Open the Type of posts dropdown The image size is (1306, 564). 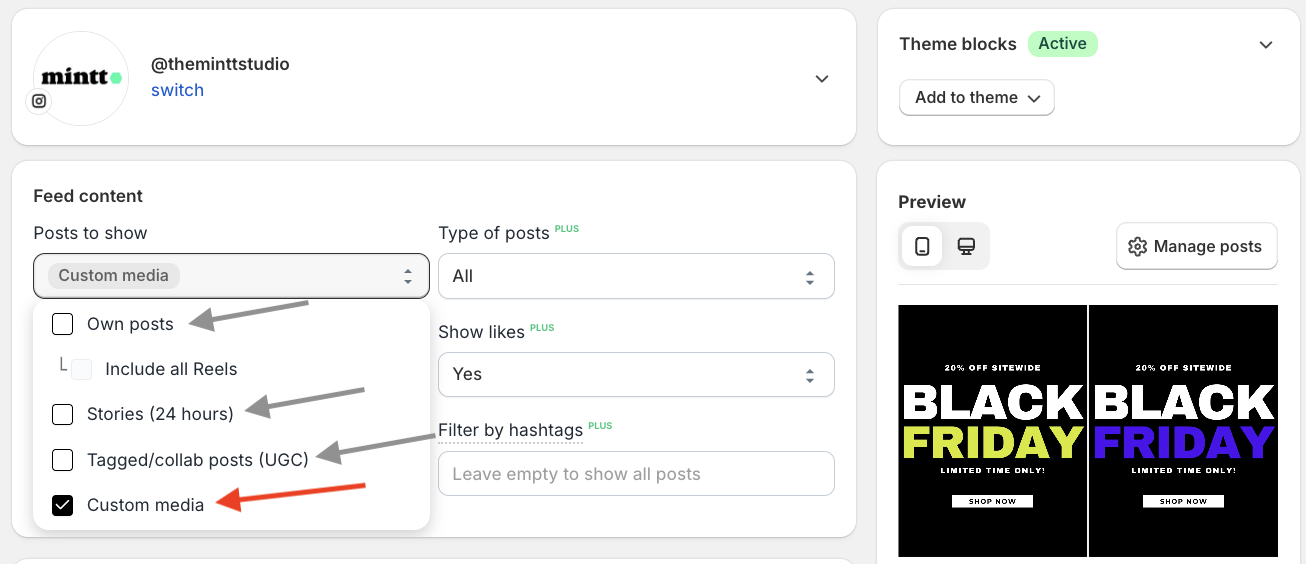(x=636, y=276)
